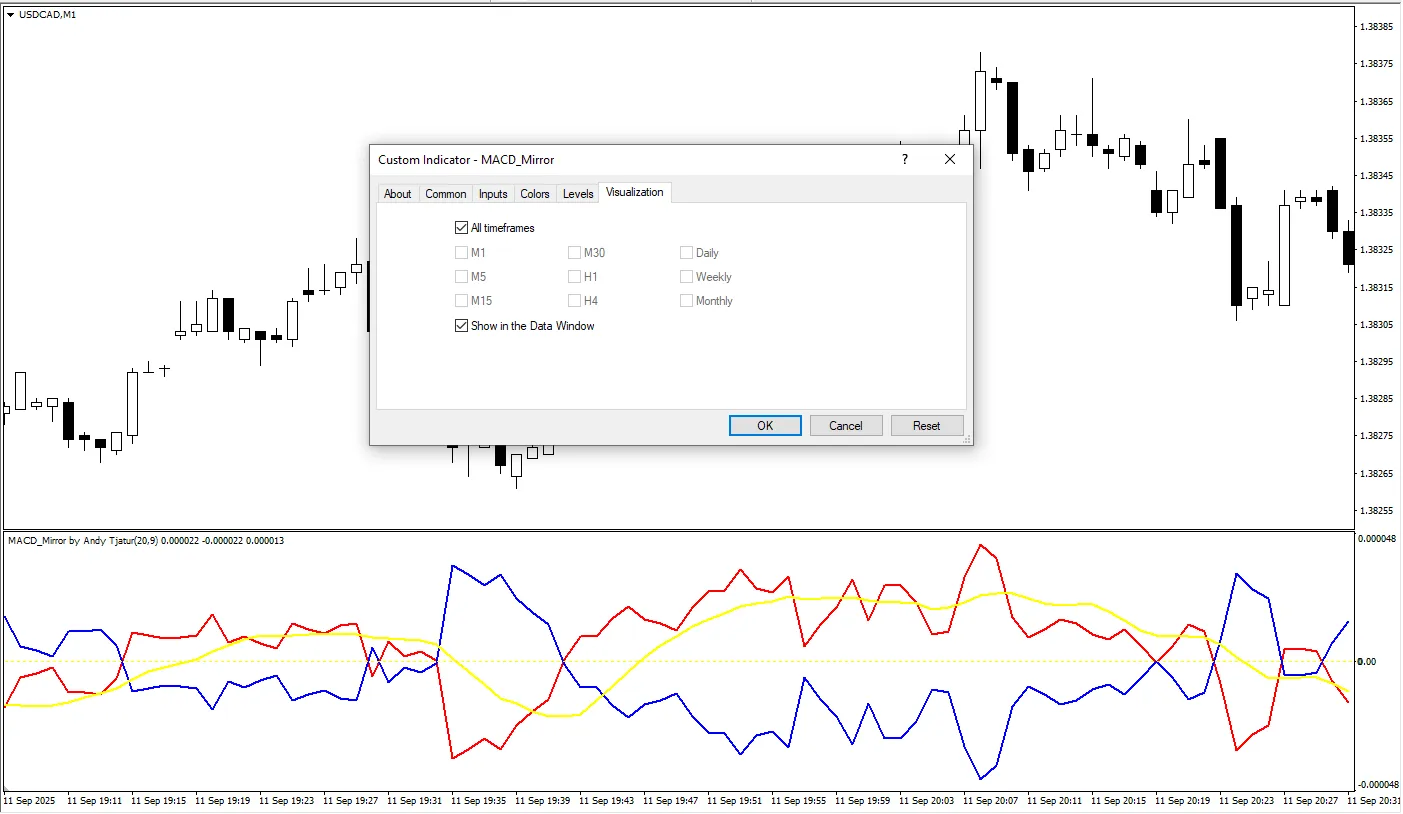Open the About tab
Viewport: 1403px width, 814px height.
click(x=398, y=194)
